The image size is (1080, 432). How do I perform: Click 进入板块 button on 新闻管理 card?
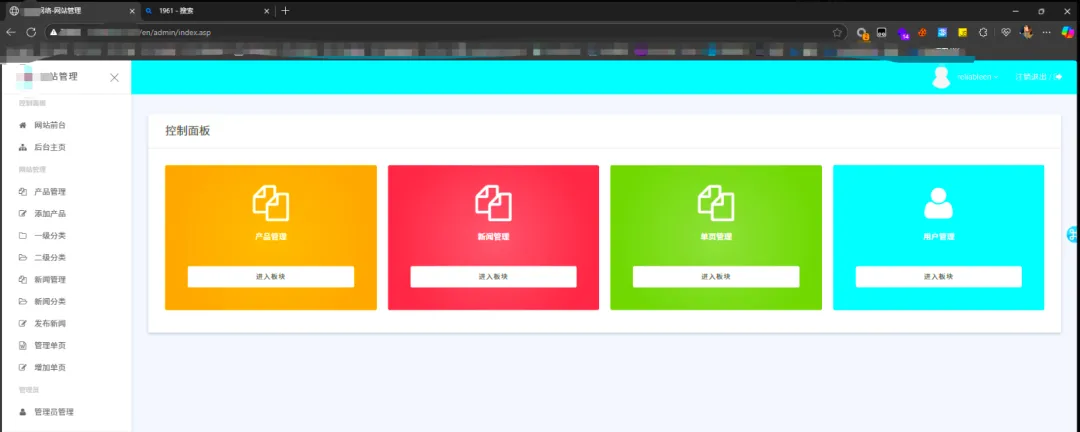tap(493, 277)
